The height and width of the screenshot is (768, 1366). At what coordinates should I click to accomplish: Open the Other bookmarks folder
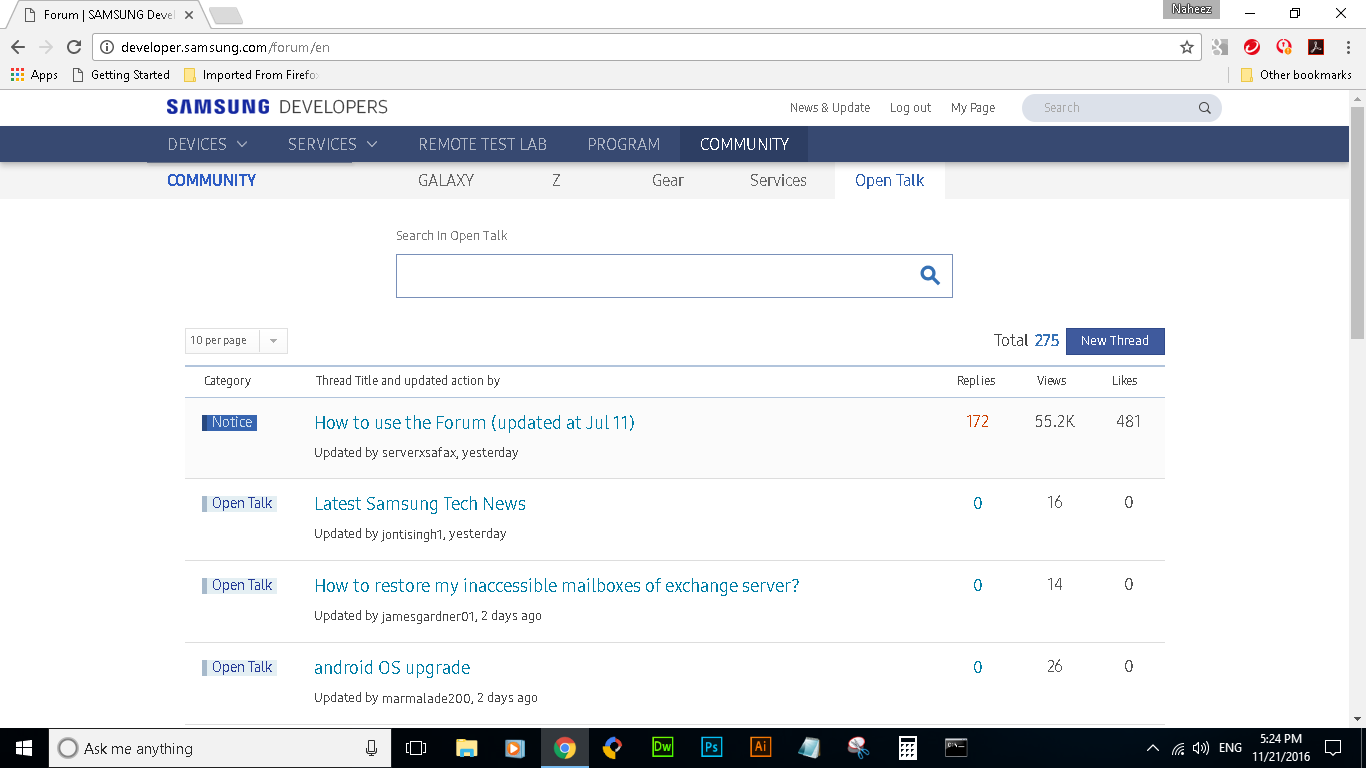click(1296, 75)
